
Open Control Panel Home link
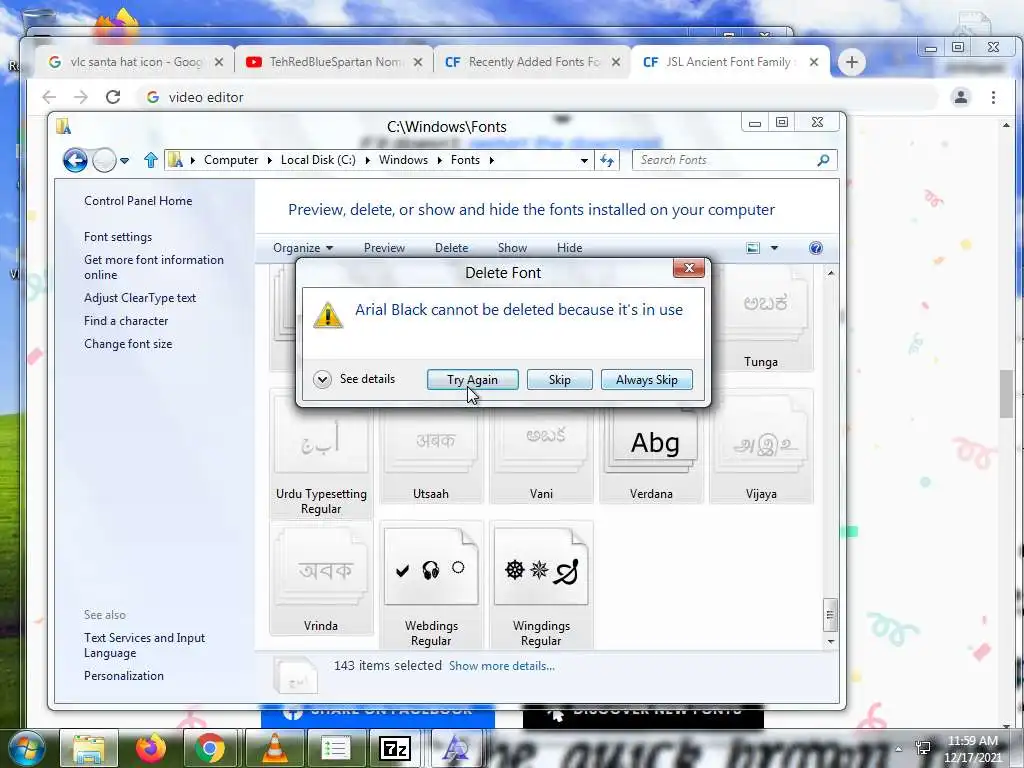(x=138, y=201)
